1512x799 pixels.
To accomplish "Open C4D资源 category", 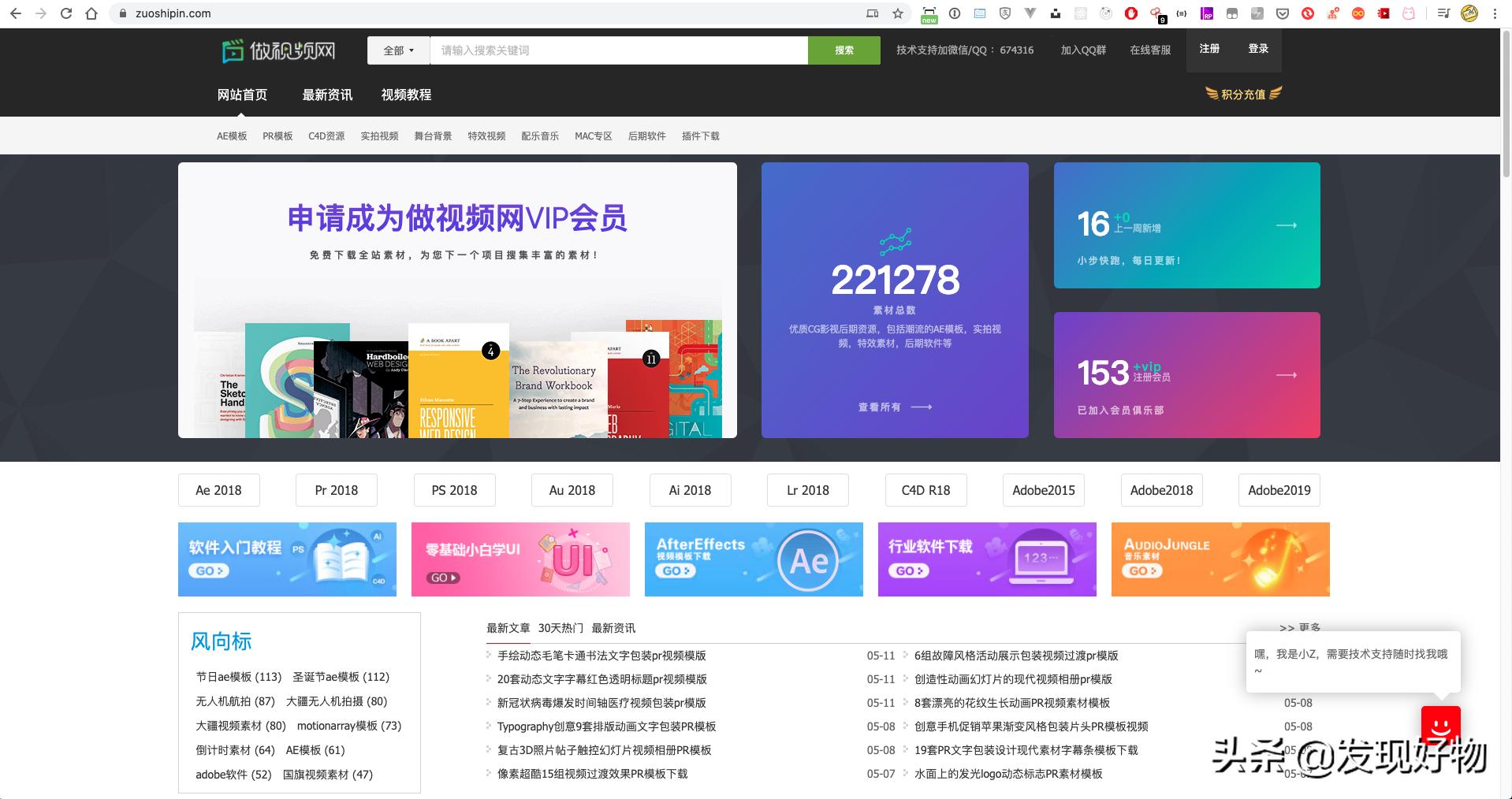I will [x=326, y=136].
